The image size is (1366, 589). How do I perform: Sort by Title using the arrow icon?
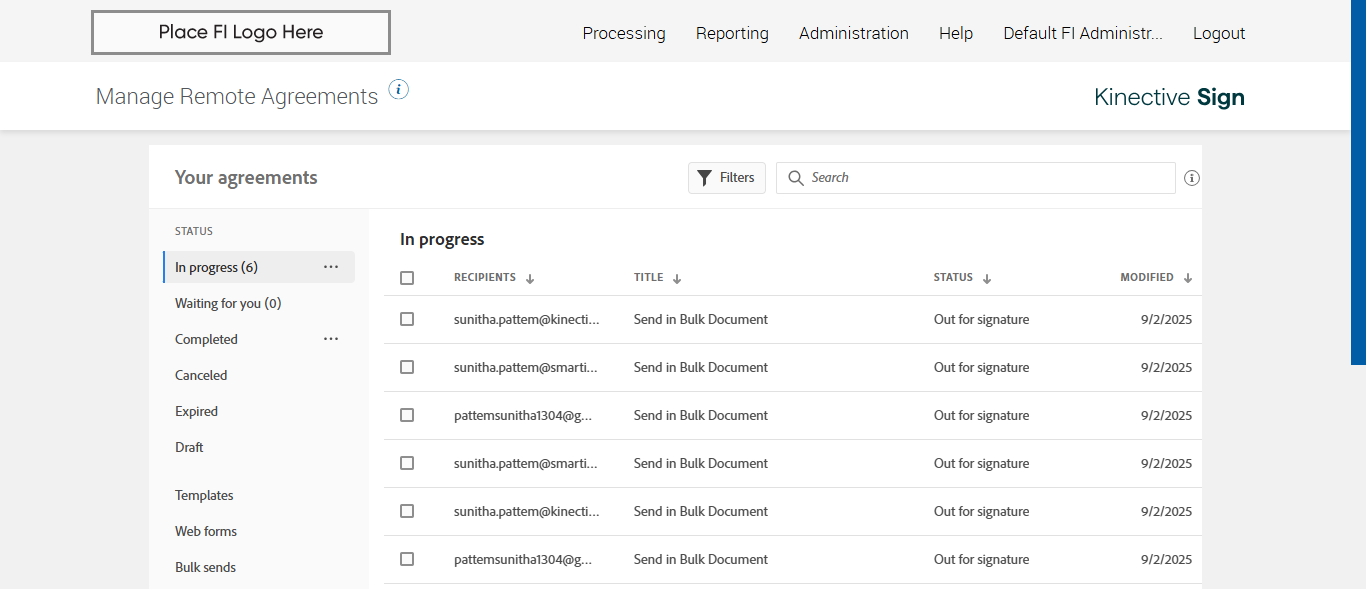(677, 279)
